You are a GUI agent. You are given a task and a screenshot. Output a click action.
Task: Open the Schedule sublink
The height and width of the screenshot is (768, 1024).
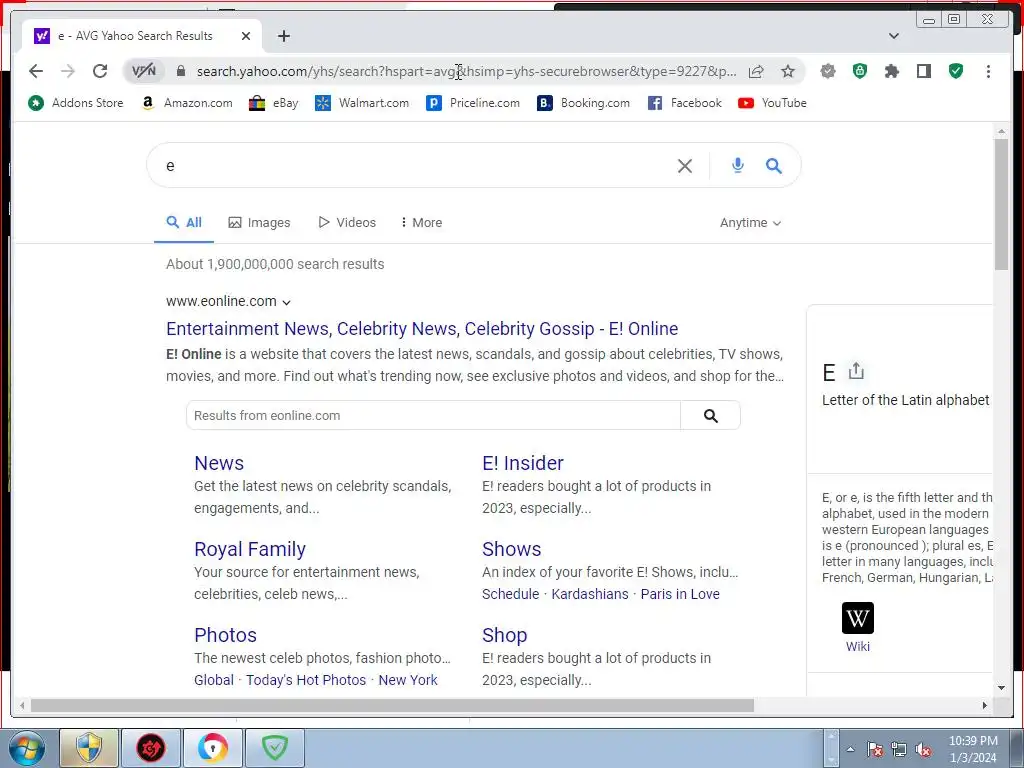click(511, 594)
